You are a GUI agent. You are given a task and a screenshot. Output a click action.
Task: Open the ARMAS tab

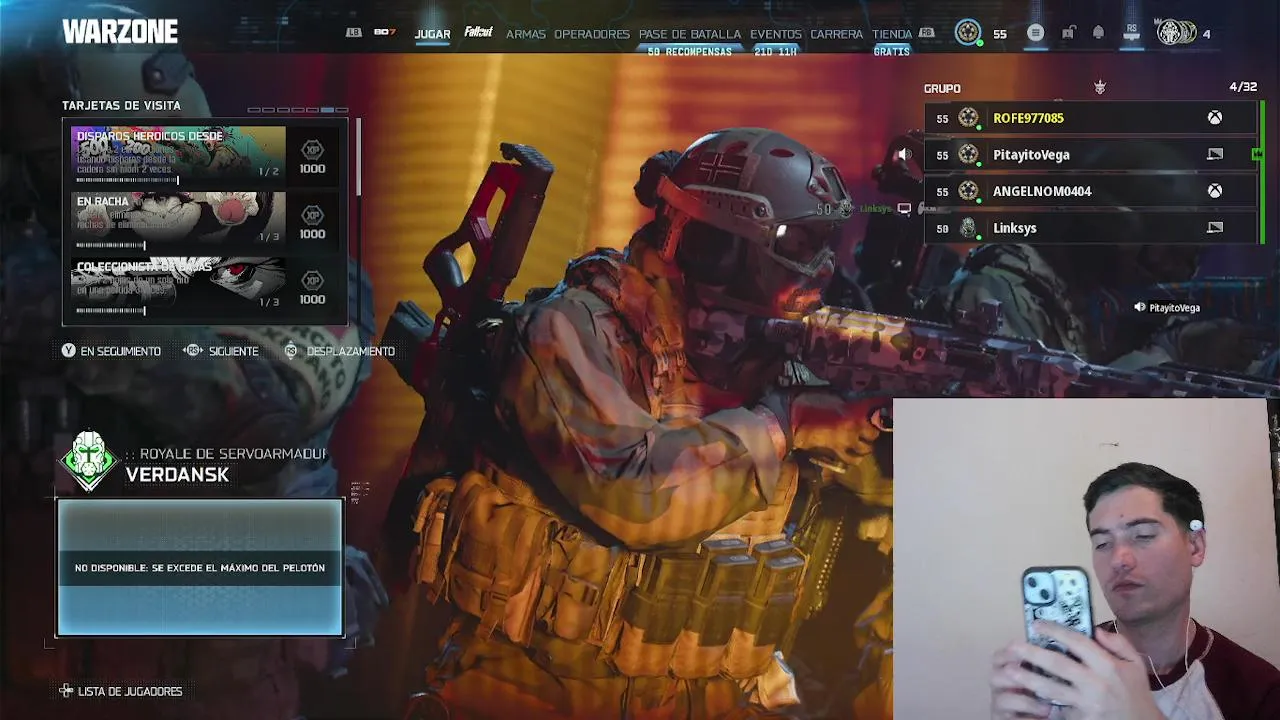pos(526,34)
